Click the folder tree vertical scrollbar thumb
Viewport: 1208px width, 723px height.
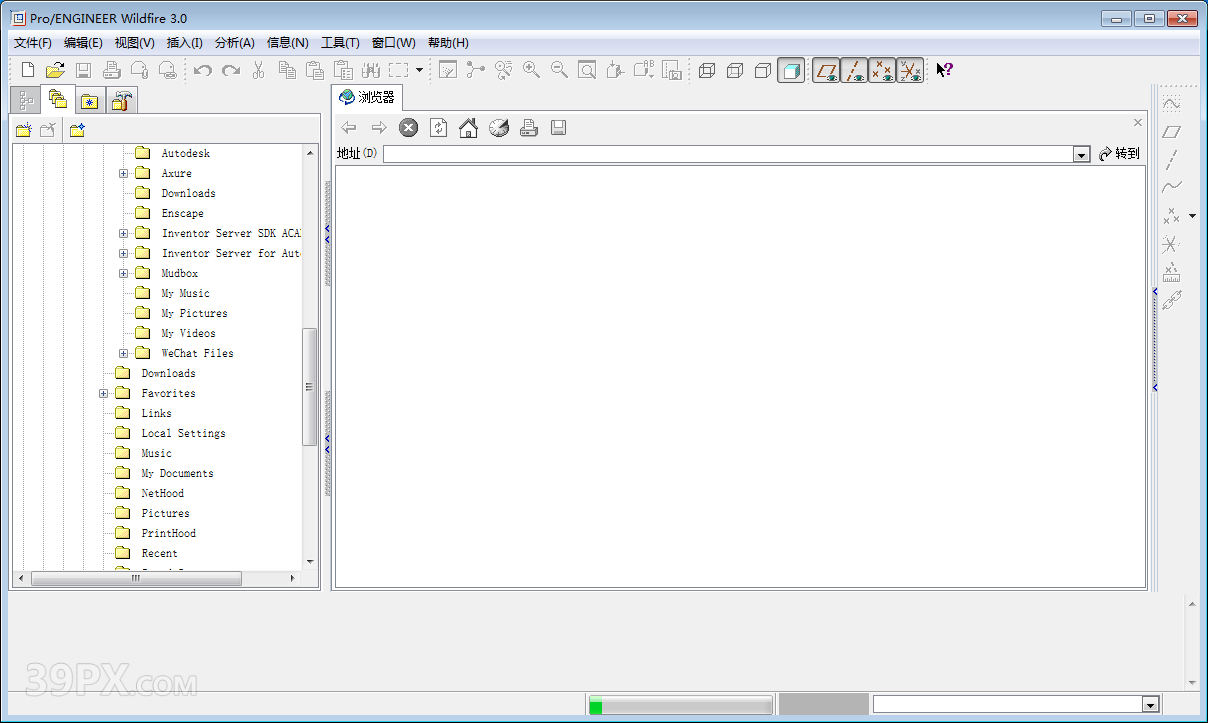[x=309, y=386]
